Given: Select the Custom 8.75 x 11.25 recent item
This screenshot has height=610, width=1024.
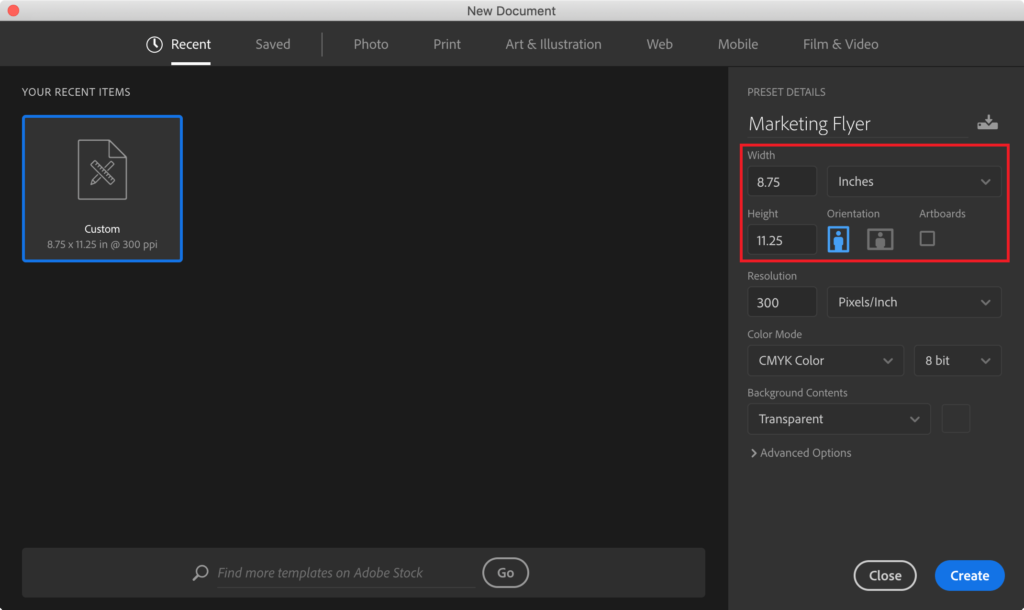Looking at the screenshot, I should [x=102, y=189].
